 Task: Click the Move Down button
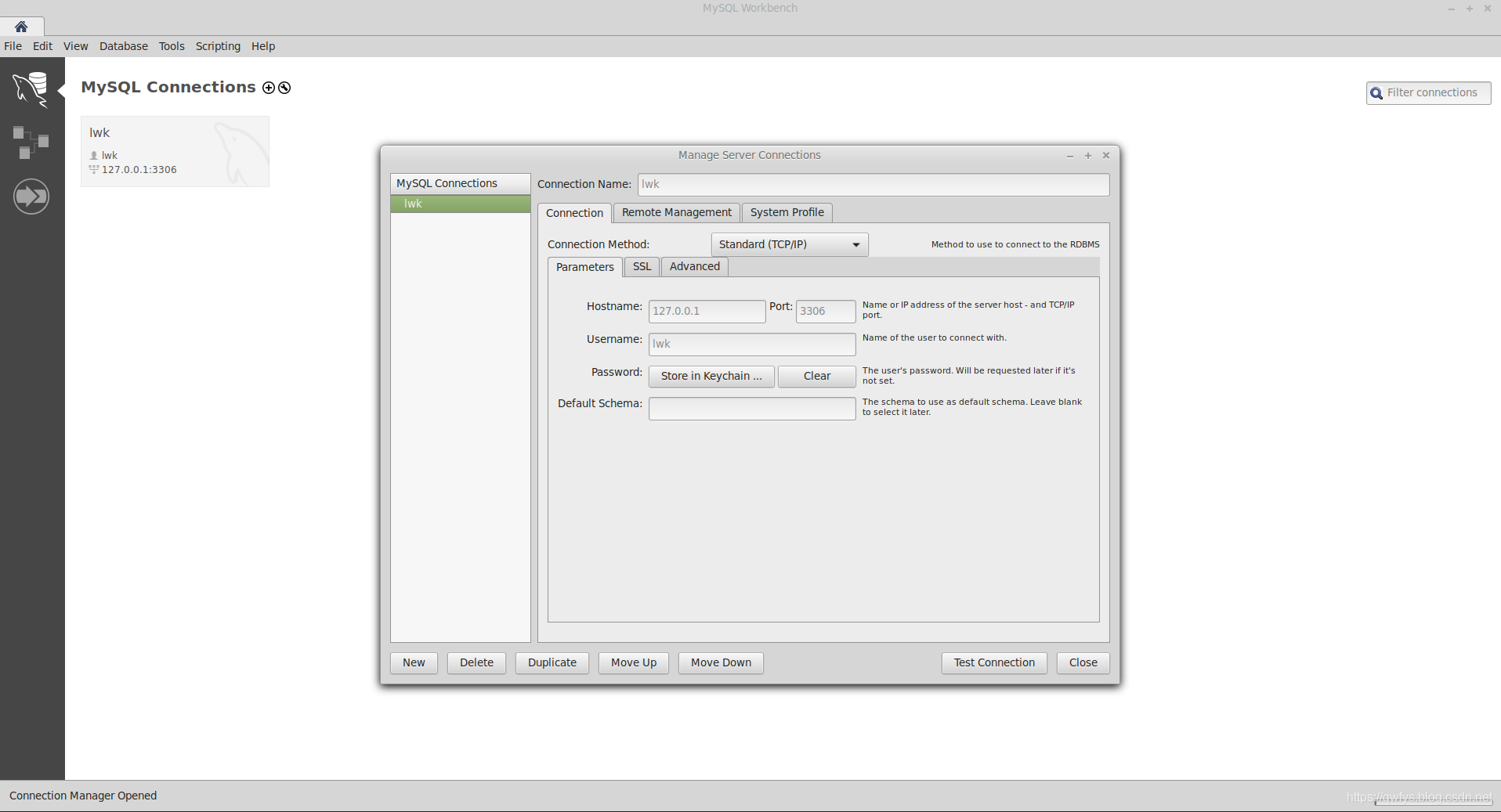(x=721, y=662)
